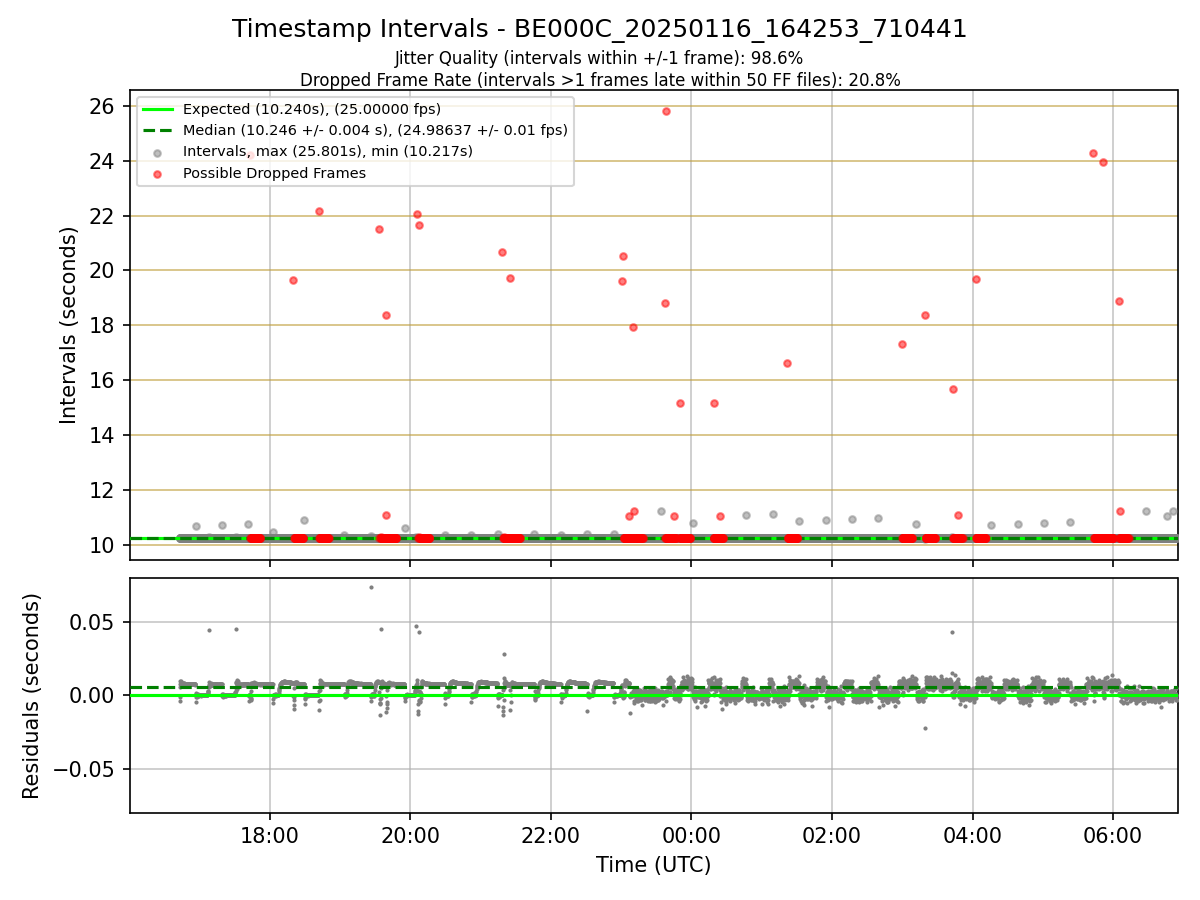Click the lowest residual outlier near −0.02

[x=925, y=728]
